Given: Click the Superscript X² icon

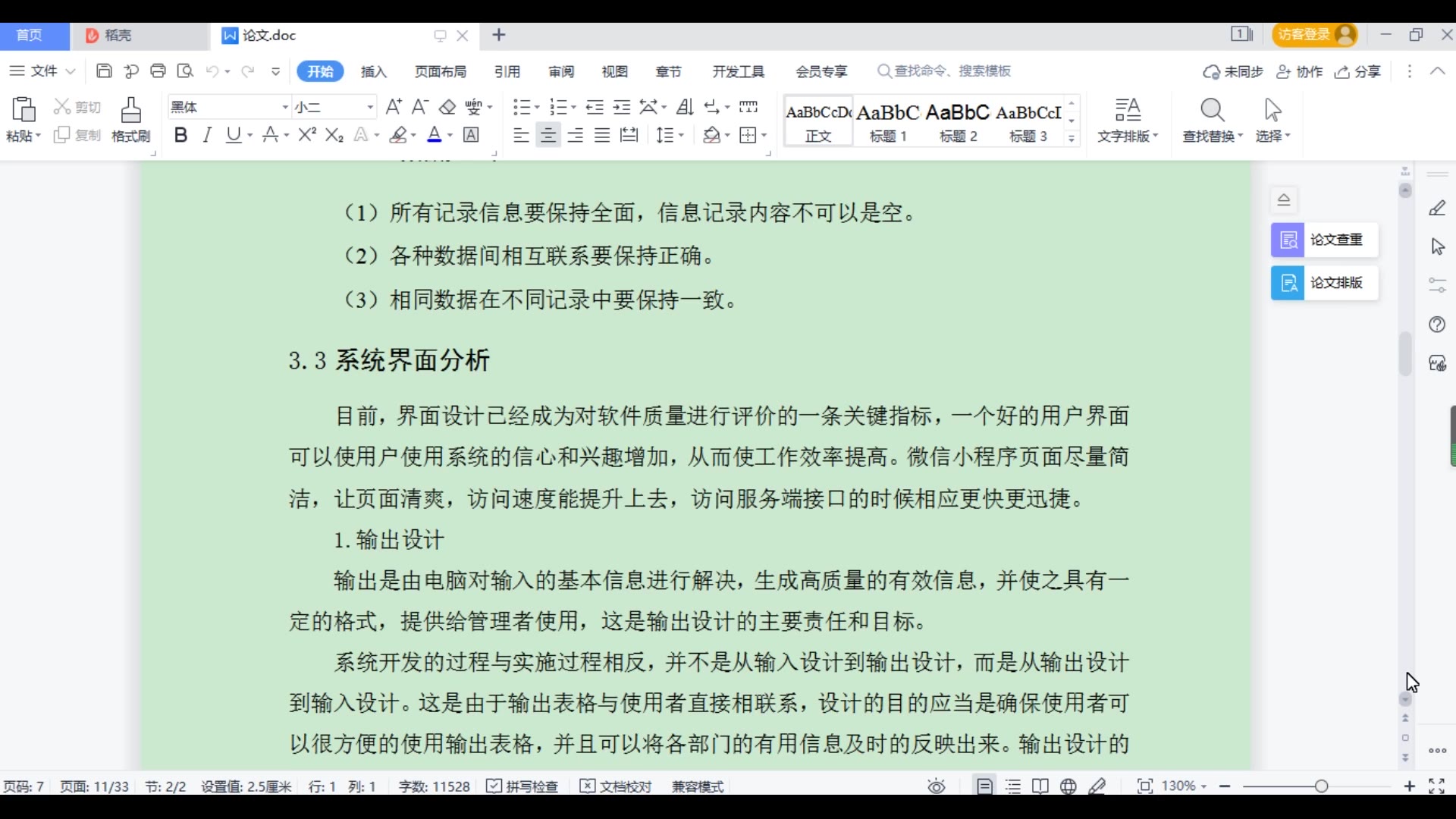Looking at the screenshot, I should pyautogui.click(x=307, y=135).
